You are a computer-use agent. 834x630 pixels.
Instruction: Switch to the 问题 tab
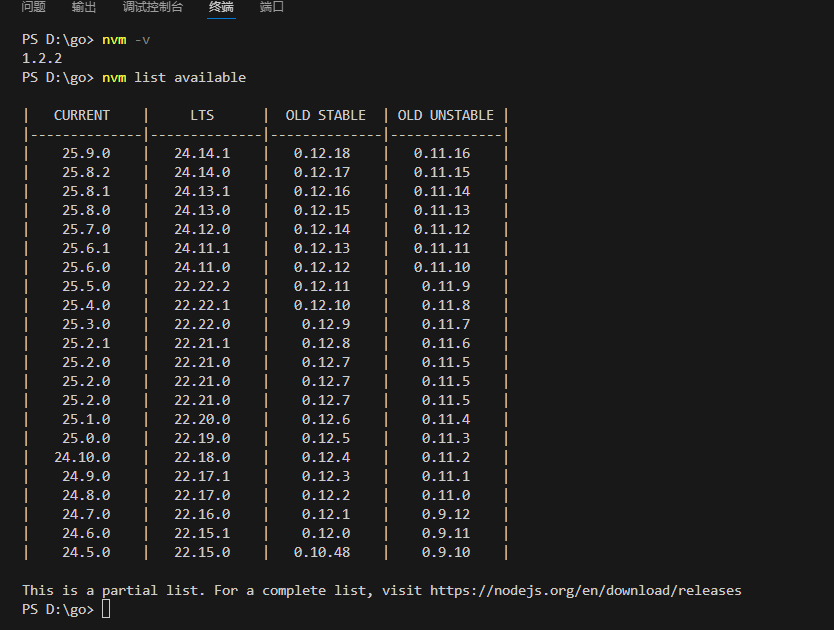pyautogui.click(x=33, y=7)
